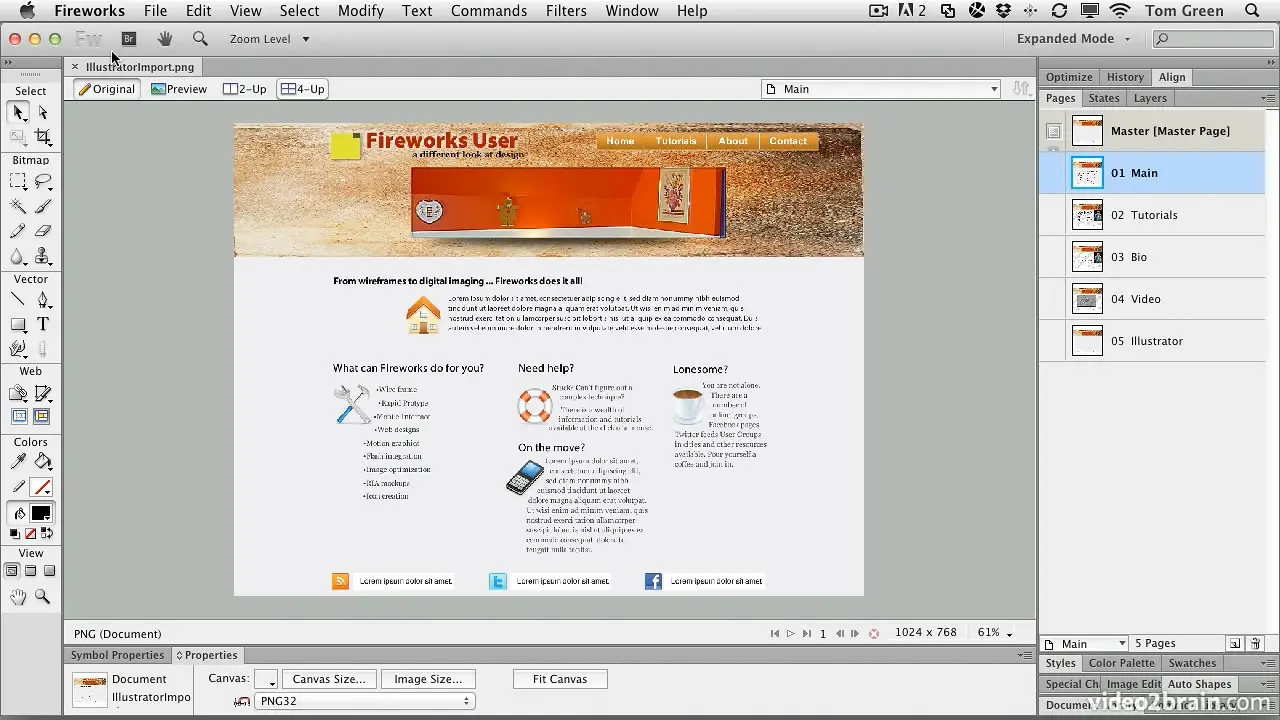The image size is (1280, 720).
Task: Select the Magic Wand tool
Action: [19, 207]
